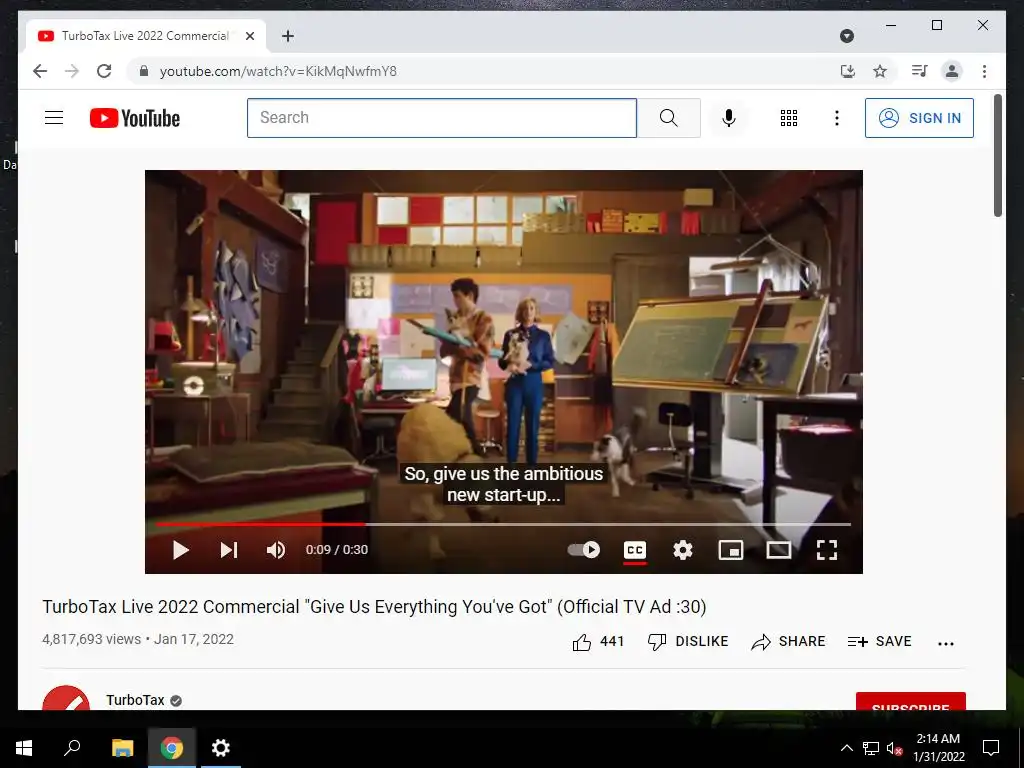Open Settings app in taskbar
The image size is (1024, 768).
coord(221,748)
